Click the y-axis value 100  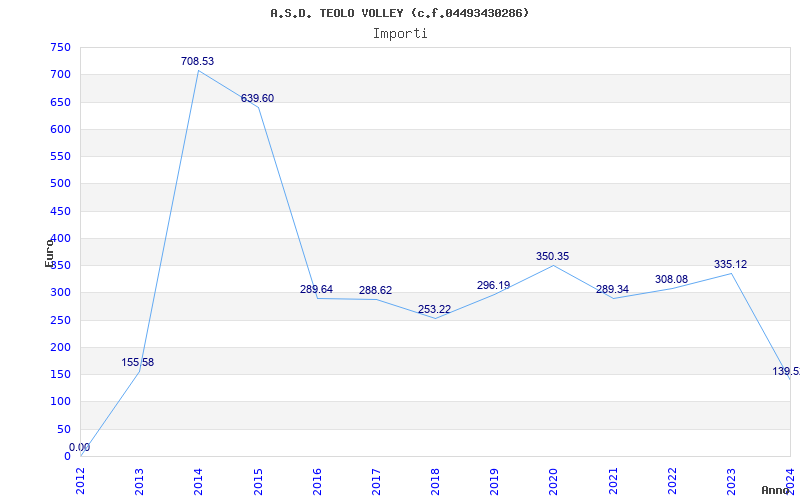[x=60, y=402]
